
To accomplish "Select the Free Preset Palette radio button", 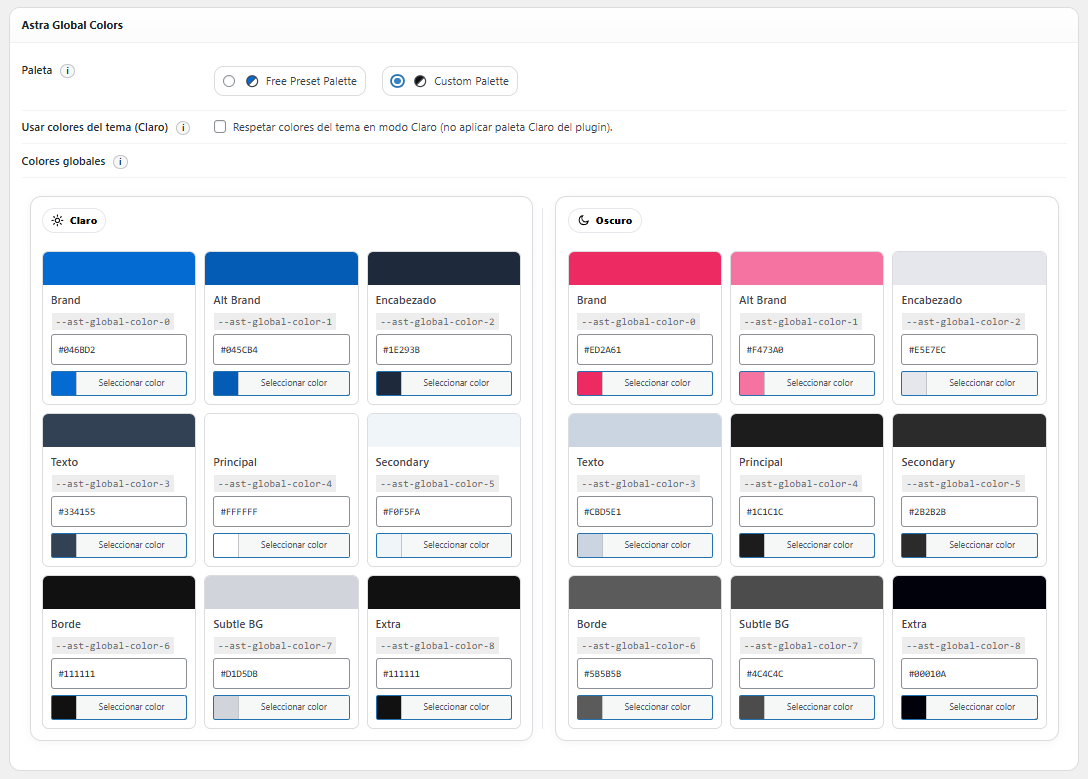I will click(229, 81).
